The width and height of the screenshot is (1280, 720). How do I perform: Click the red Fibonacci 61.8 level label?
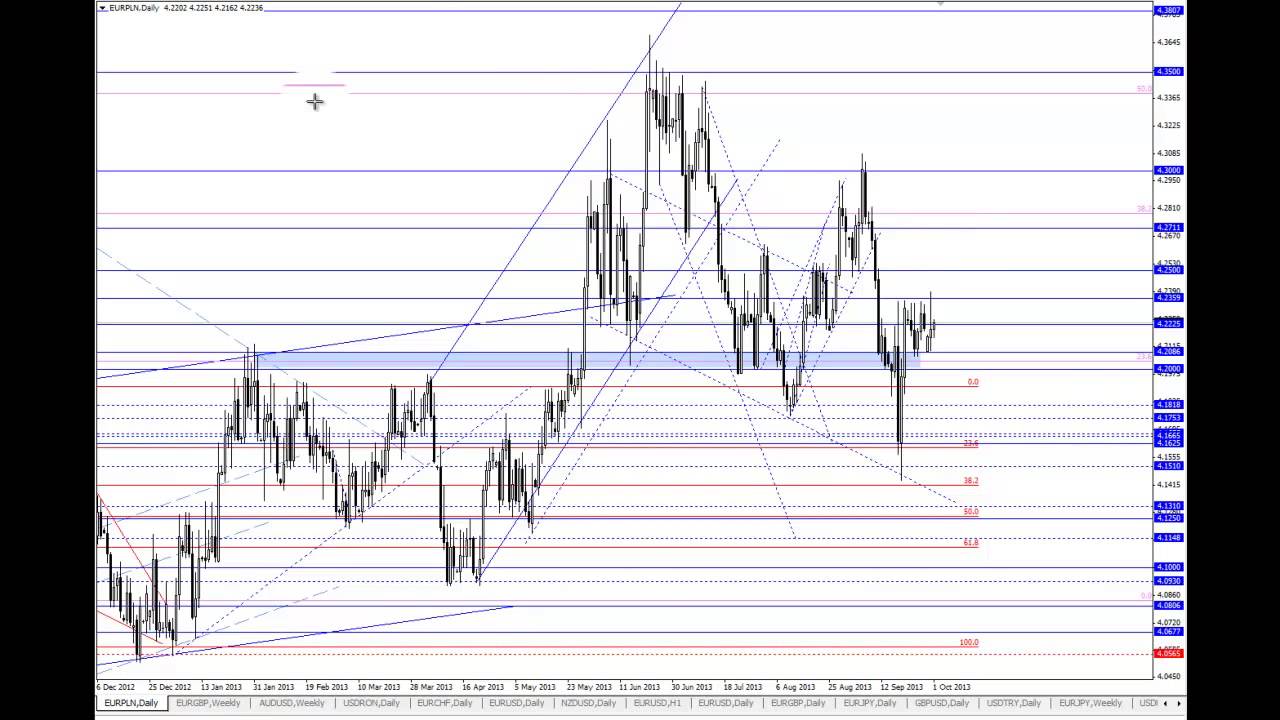[x=971, y=542]
